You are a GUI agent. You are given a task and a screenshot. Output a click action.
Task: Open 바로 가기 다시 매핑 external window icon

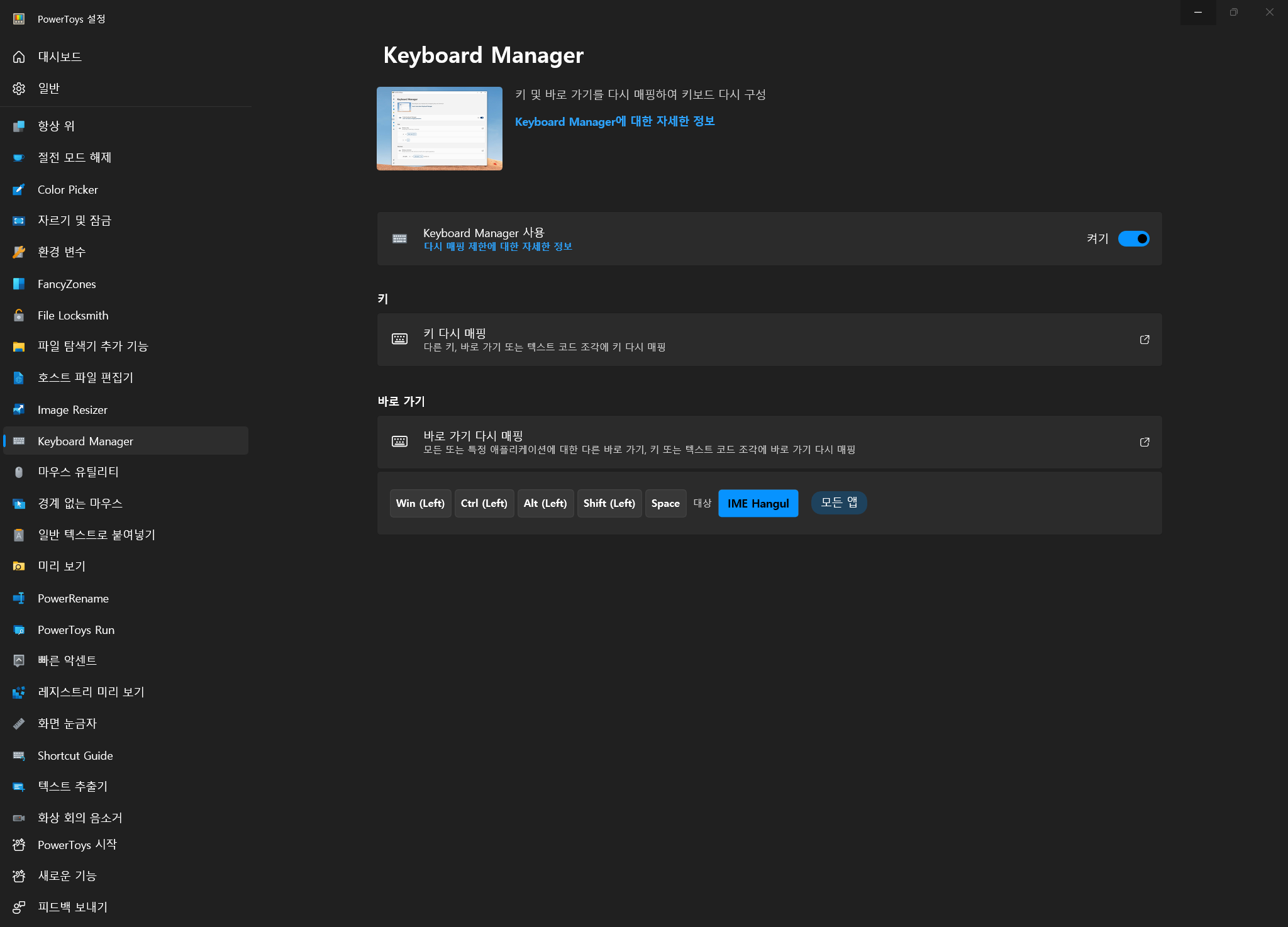click(1145, 442)
